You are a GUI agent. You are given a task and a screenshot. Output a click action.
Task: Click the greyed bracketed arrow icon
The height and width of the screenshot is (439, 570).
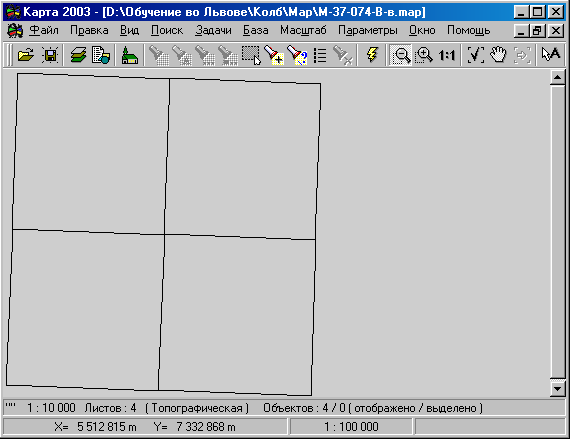522,55
